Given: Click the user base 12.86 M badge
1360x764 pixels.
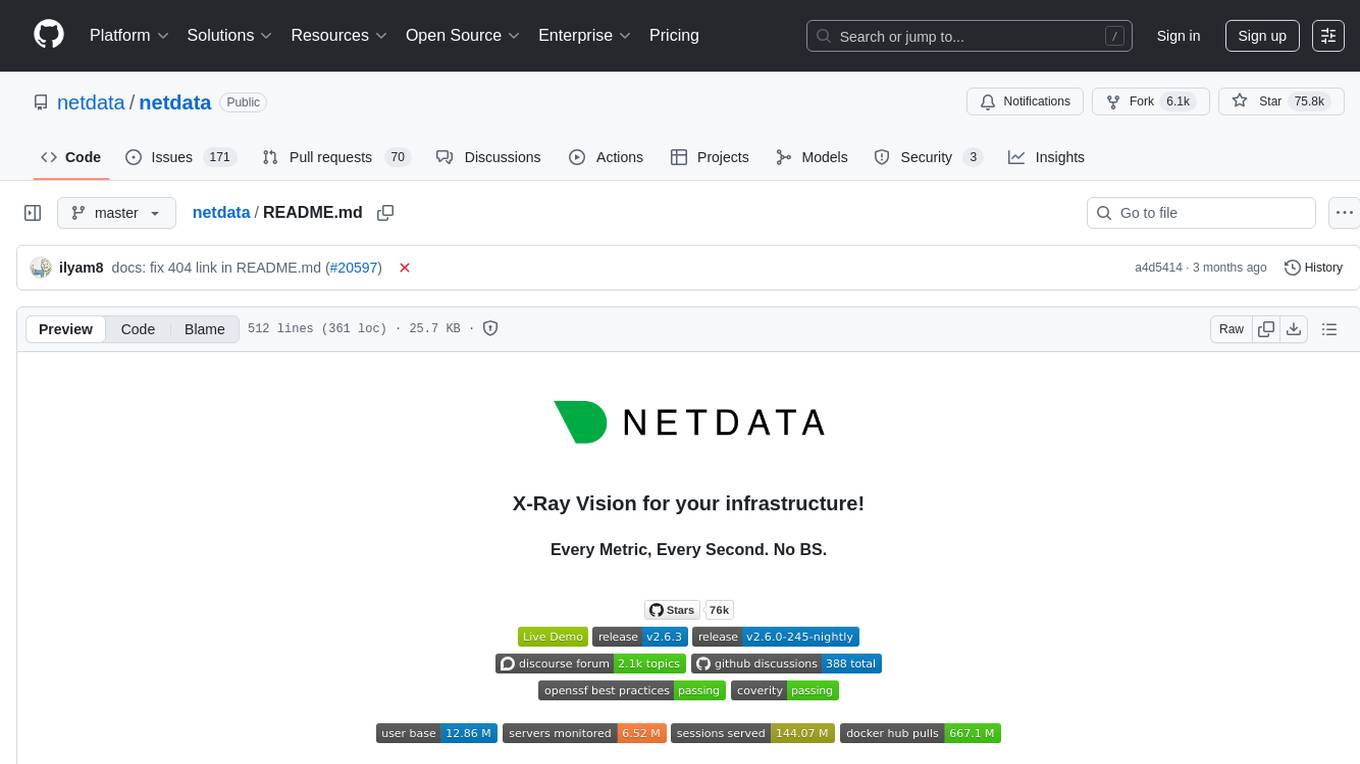Looking at the screenshot, I should pos(437,733).
